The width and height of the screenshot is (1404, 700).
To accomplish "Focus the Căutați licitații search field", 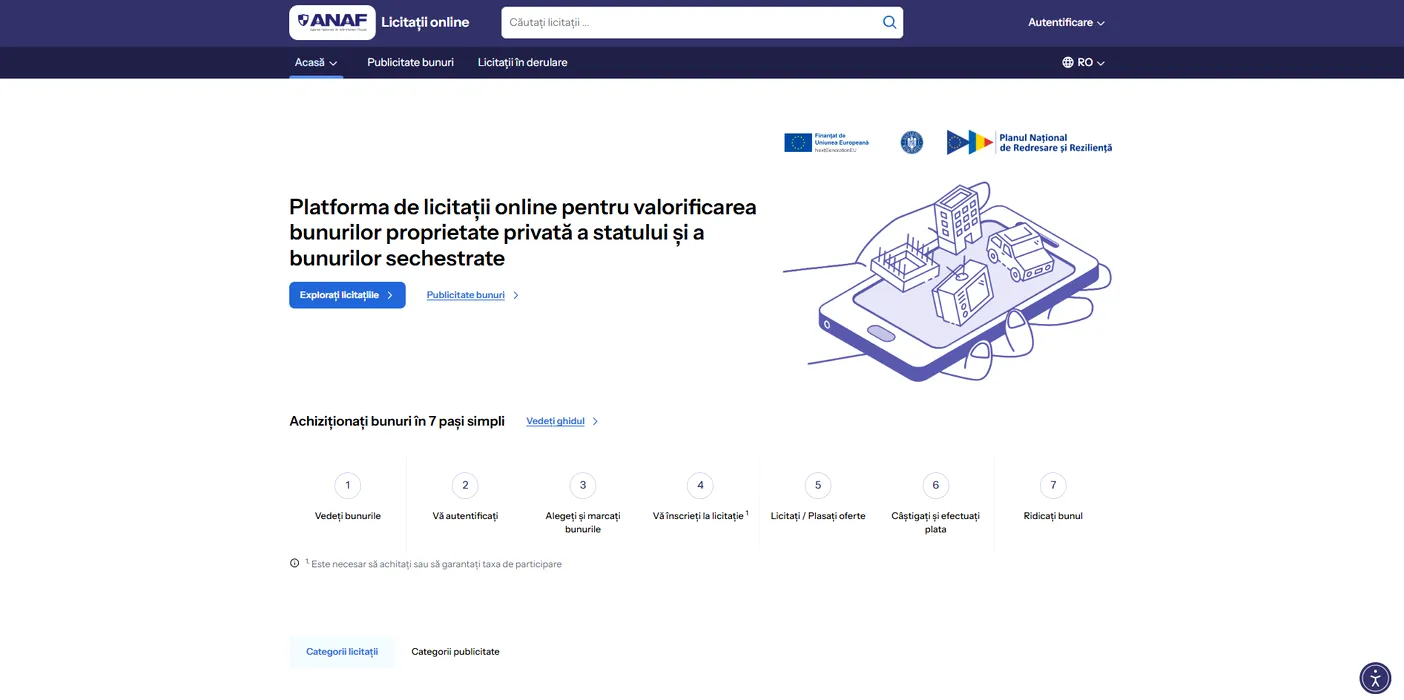I will [690, 22].
